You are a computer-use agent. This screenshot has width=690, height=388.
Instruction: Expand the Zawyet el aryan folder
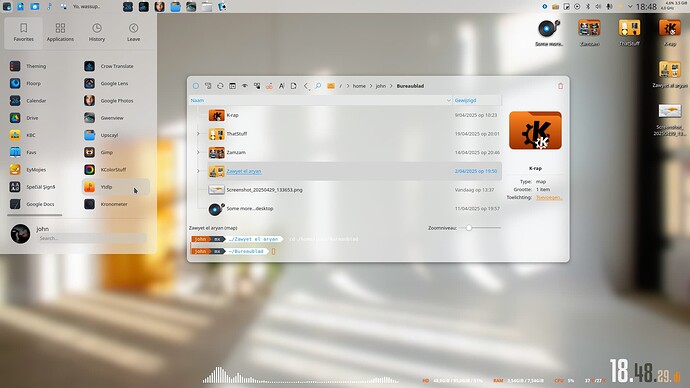click(x=198, y=171)
